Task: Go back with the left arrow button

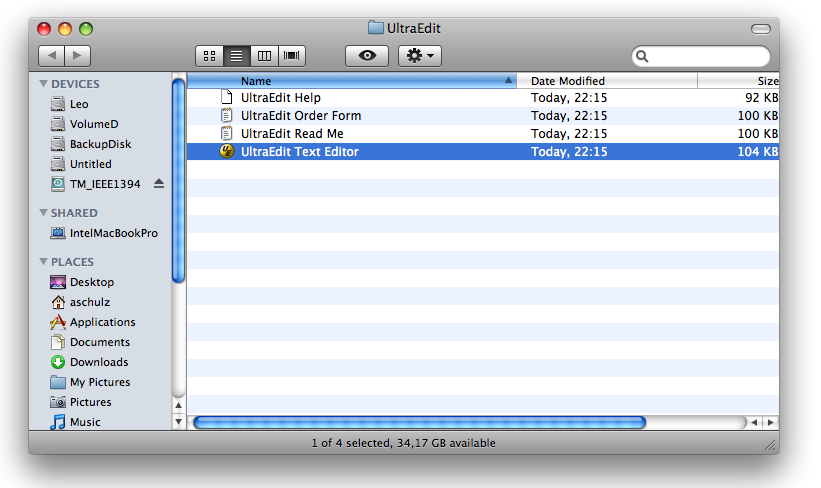Action: [x=52, y=56]
